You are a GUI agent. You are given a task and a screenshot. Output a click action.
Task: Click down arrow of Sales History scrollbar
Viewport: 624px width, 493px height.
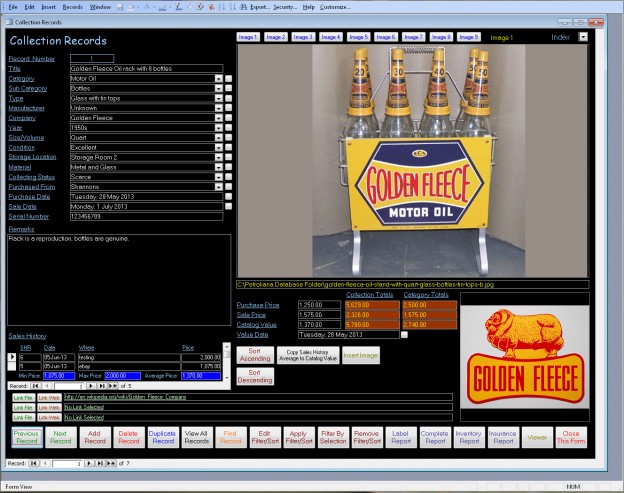[x=226, y=378]
